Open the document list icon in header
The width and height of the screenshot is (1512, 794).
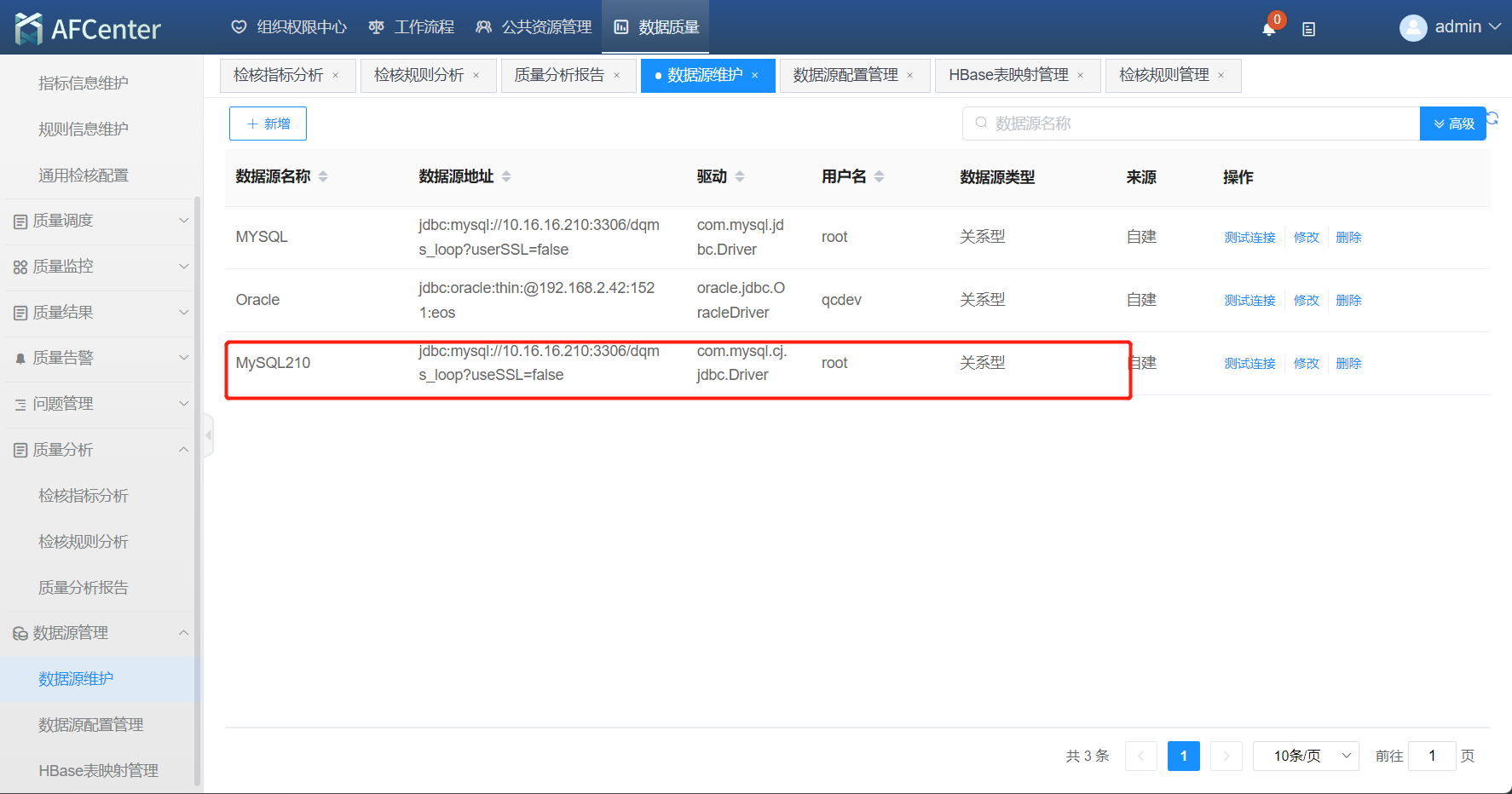[1308, 29]
